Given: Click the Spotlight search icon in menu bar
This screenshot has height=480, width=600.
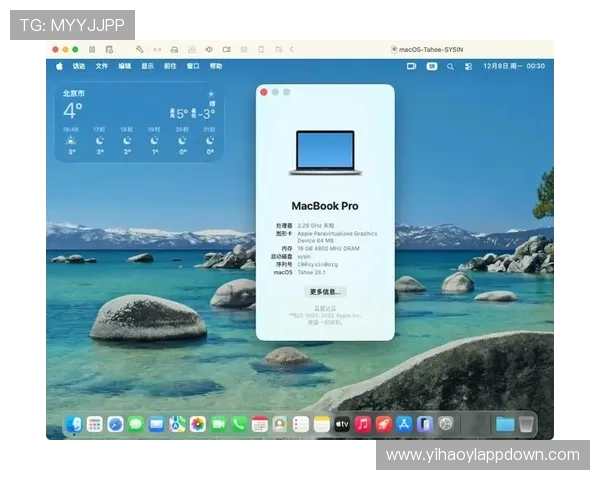Looking at the screenshot, I should [451, 66].
